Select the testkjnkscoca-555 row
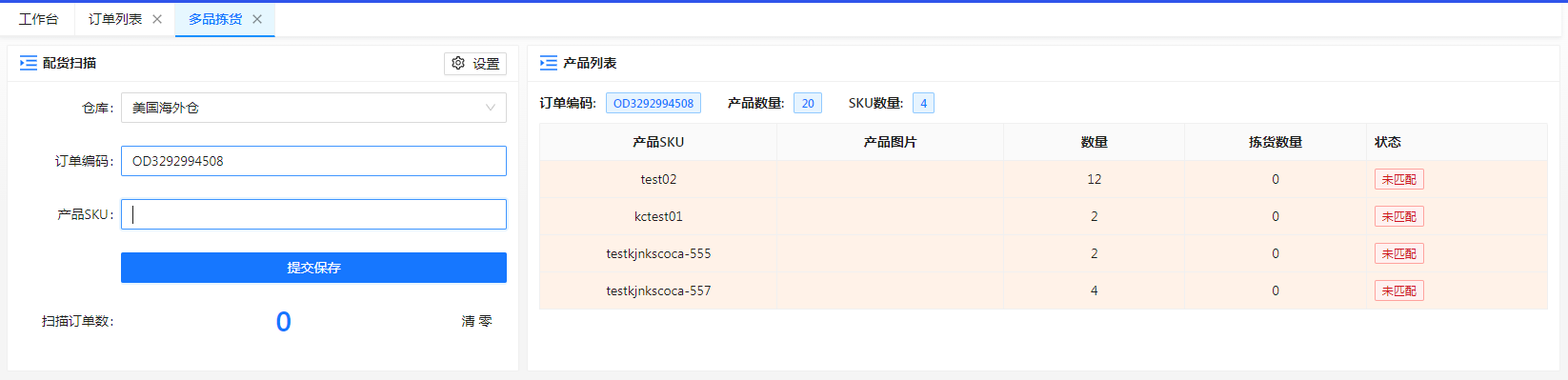Image resolution: width=1568 pixels, height=380 pixels. [x=1043, y=253]
